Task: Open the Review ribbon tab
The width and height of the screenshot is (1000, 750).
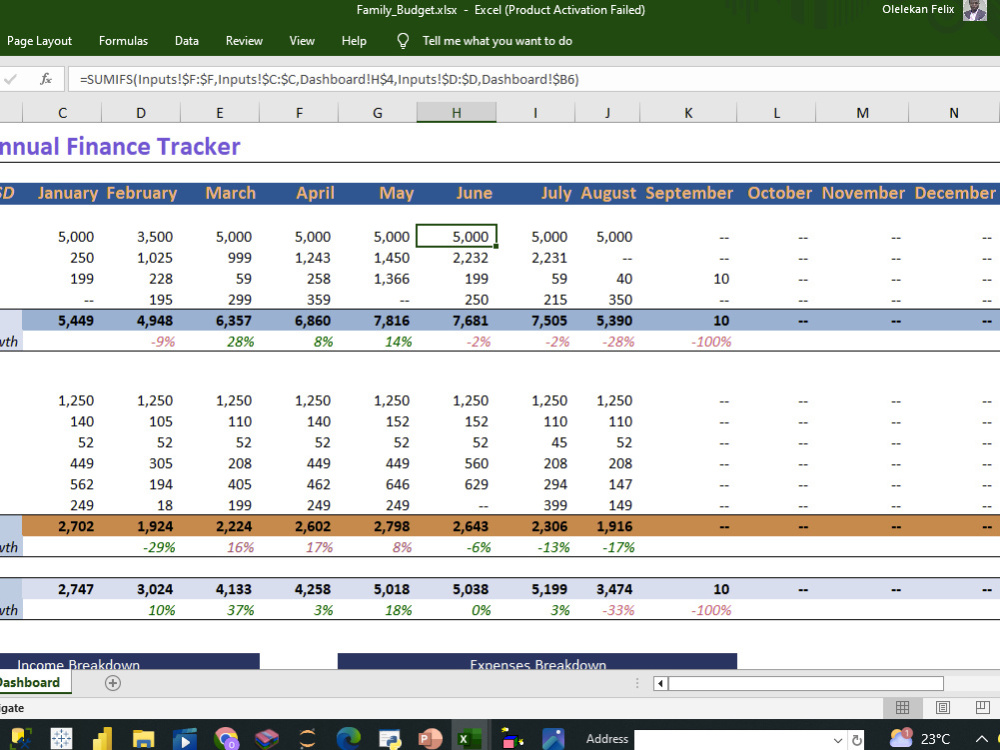Action: (244, 41)
